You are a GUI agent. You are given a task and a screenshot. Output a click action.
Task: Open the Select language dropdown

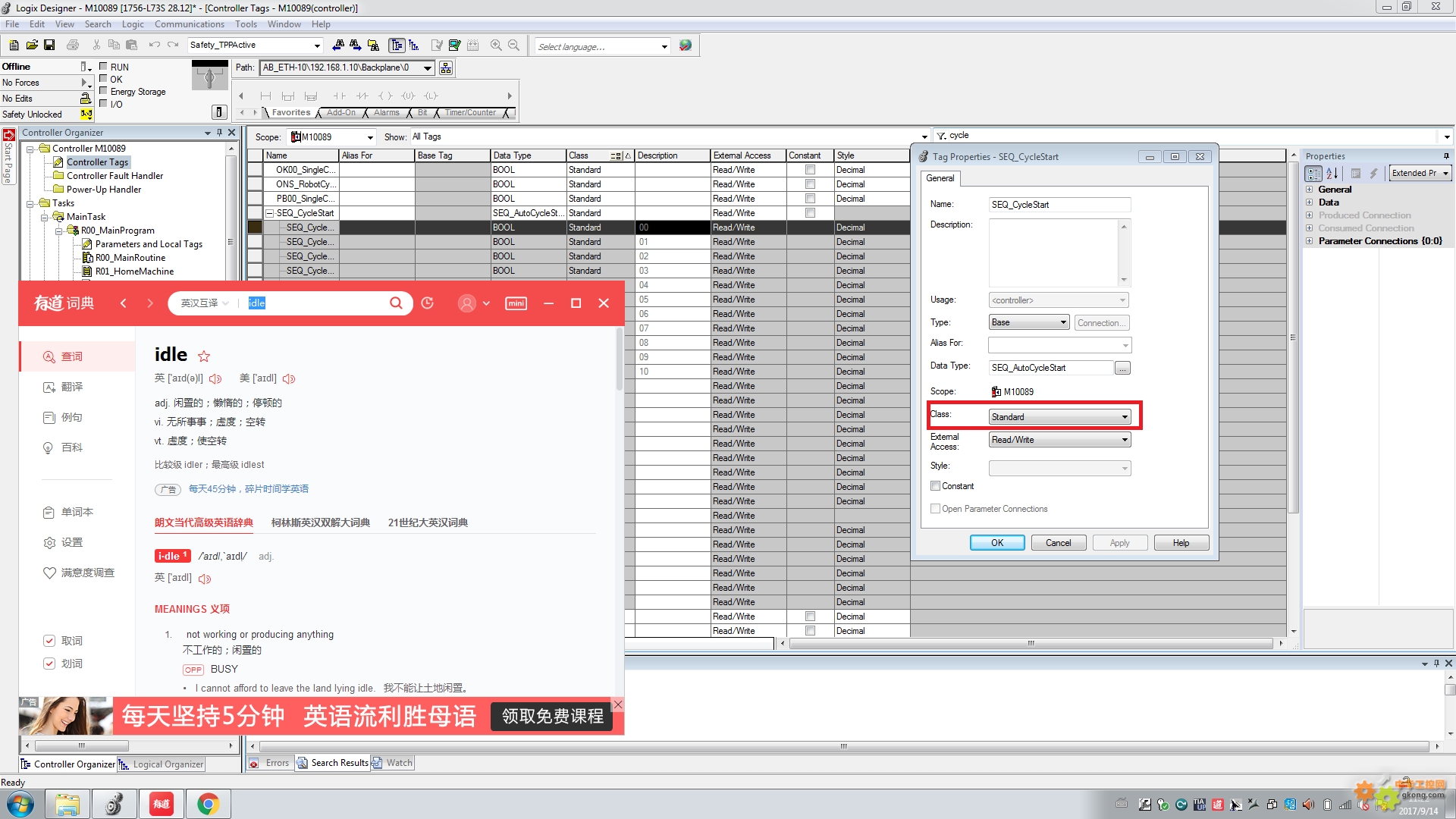pyautogui.click(x=664, y=47)
